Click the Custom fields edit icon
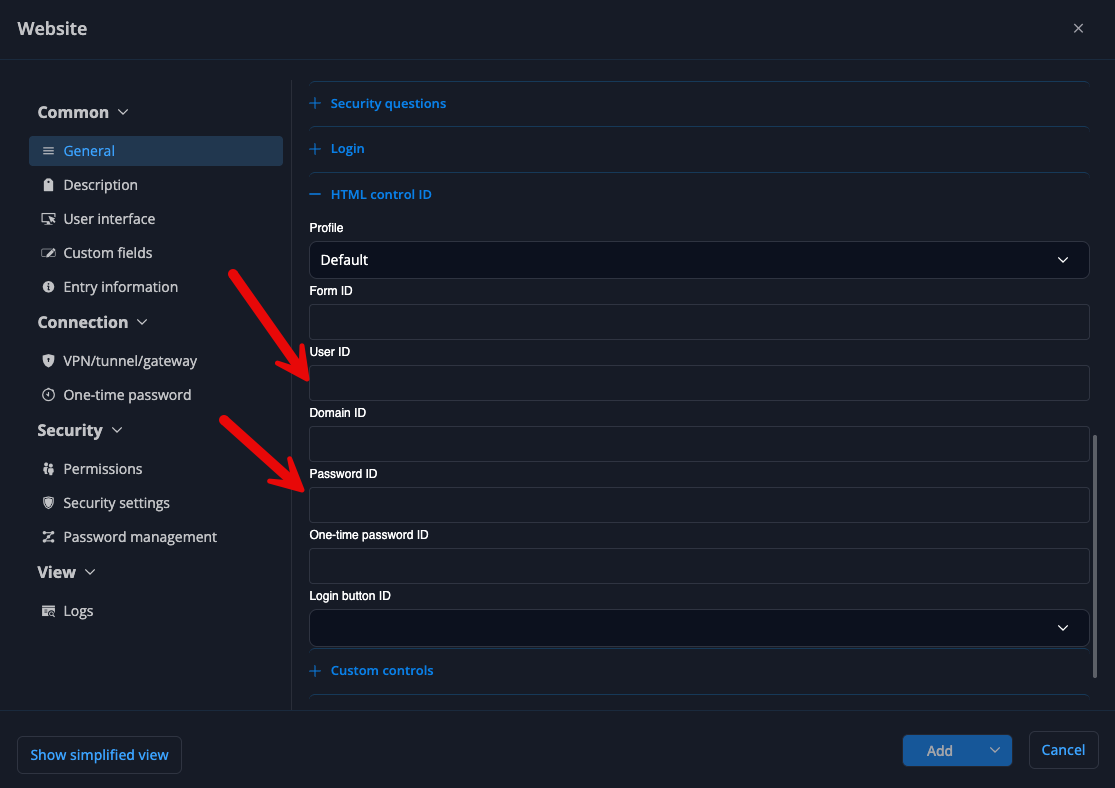1115x788 pixels. coord(48,253)
